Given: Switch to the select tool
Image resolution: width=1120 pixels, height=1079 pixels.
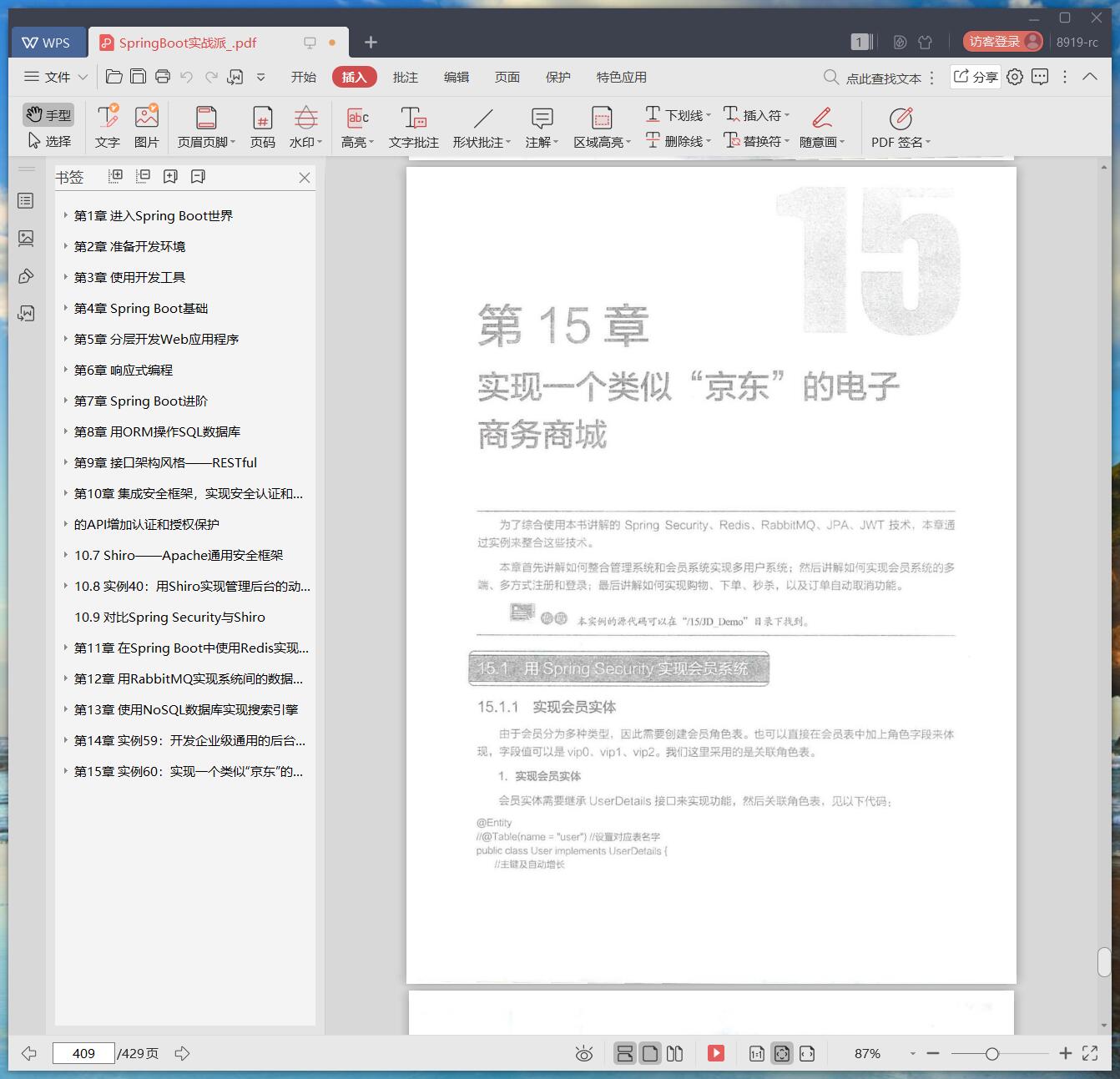Looking at the screenshot, I should click(48, 141).
